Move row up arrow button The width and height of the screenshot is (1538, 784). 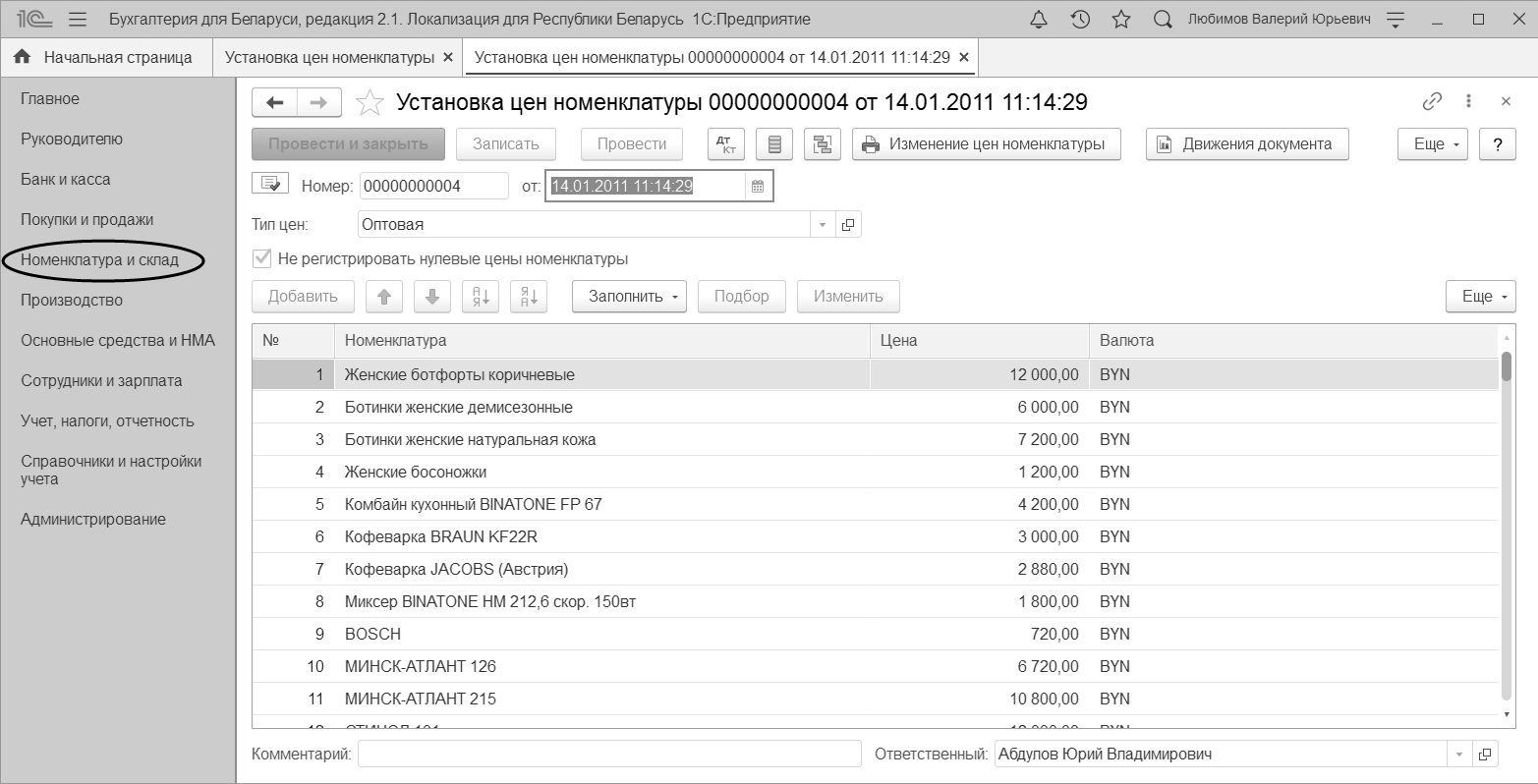click(384, 297)
